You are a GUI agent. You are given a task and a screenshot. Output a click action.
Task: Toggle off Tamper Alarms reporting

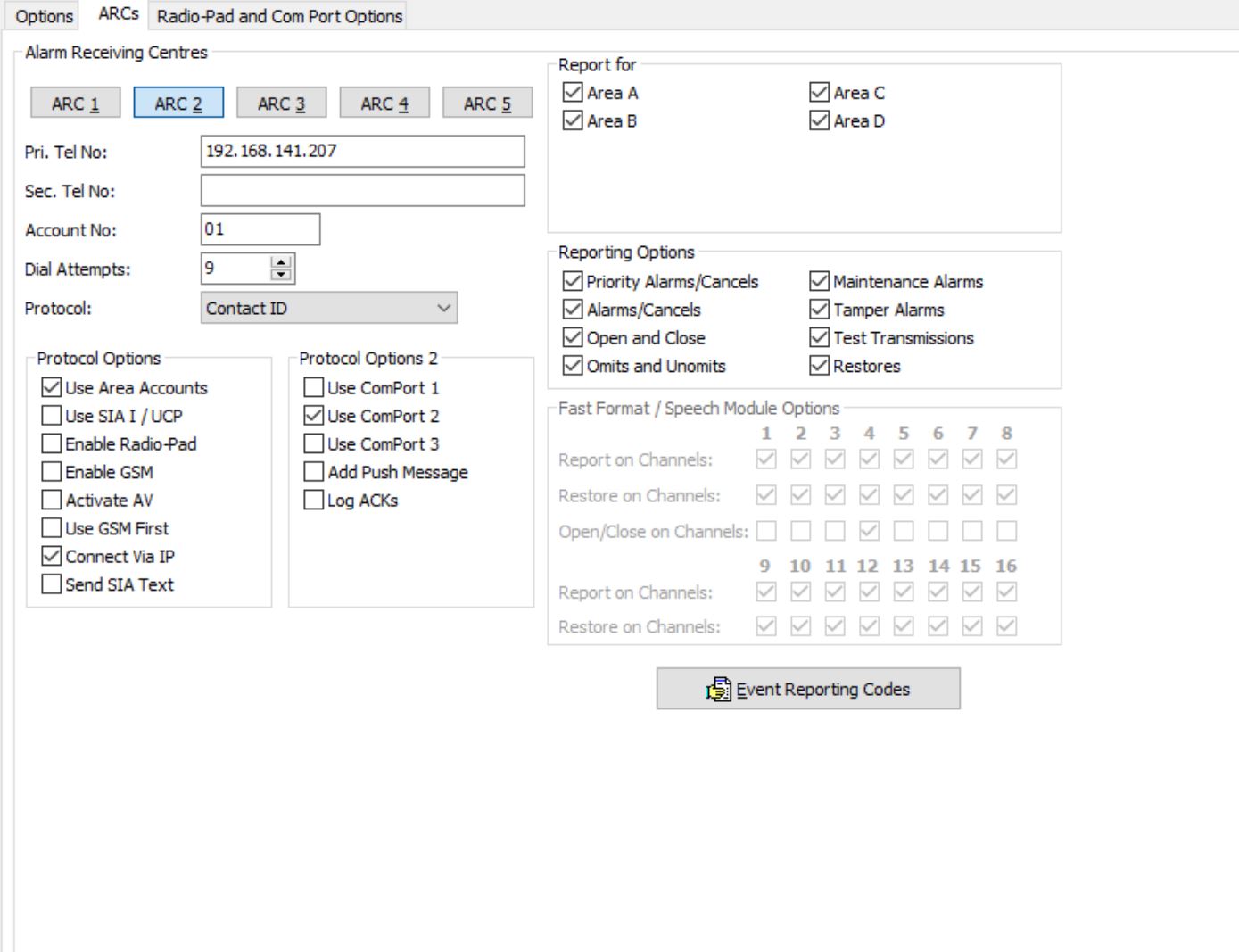(820, 310)
